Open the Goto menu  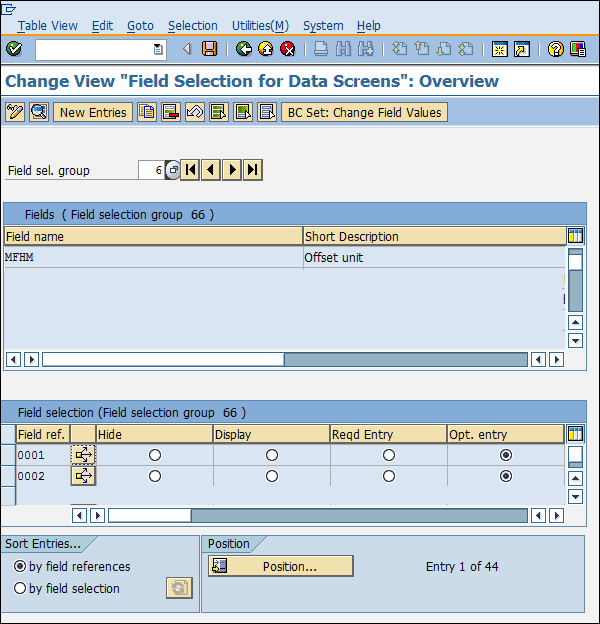point(140,26)
